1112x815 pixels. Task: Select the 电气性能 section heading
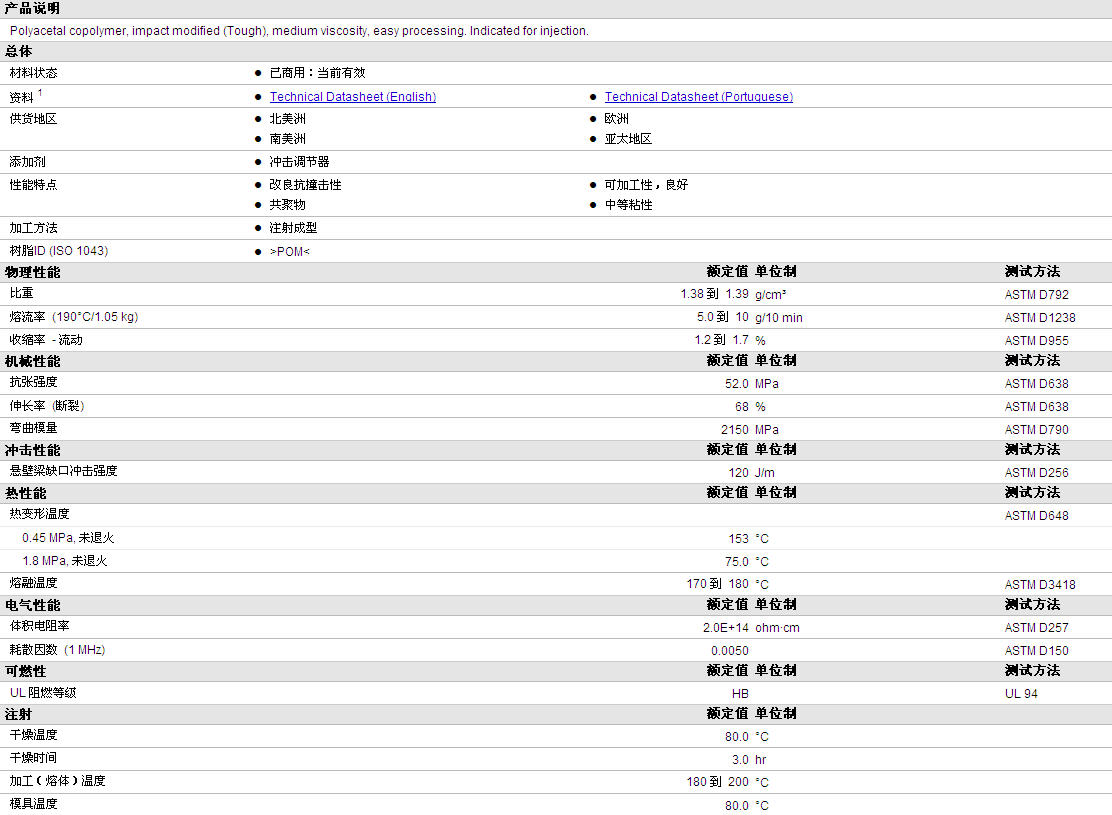32,605
